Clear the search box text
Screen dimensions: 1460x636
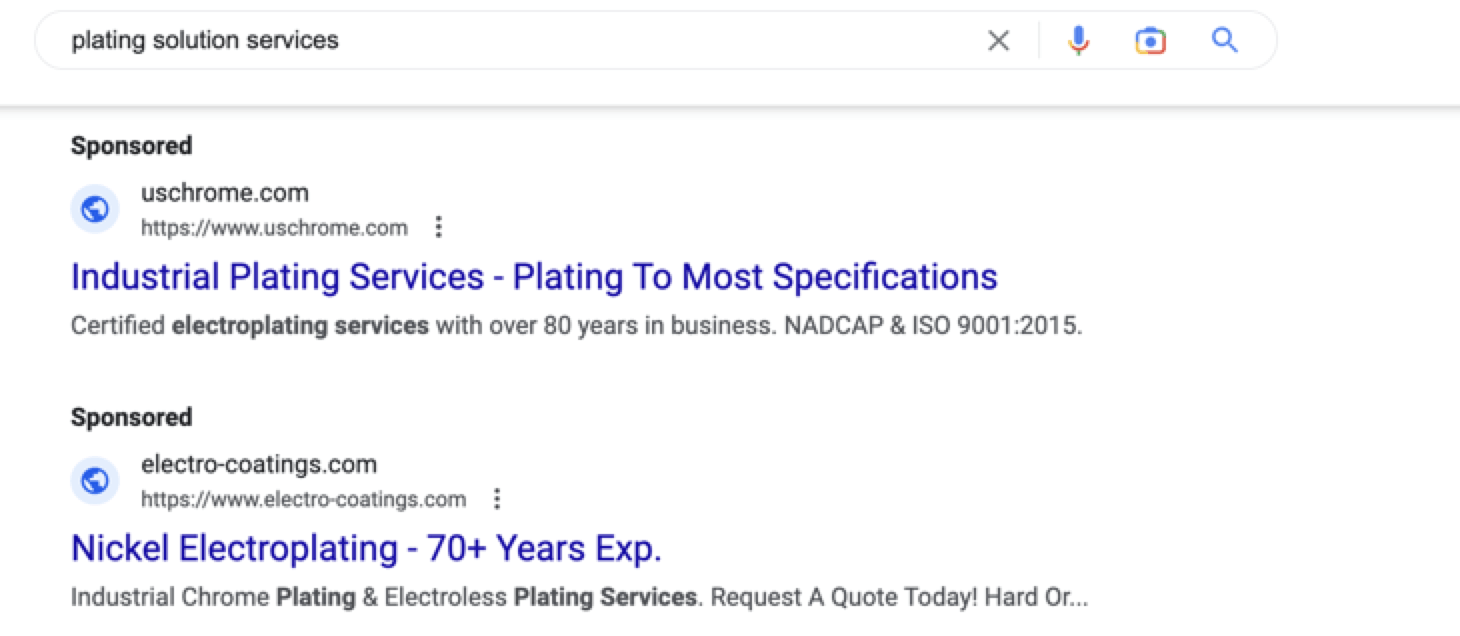click(x=998, y=41)
